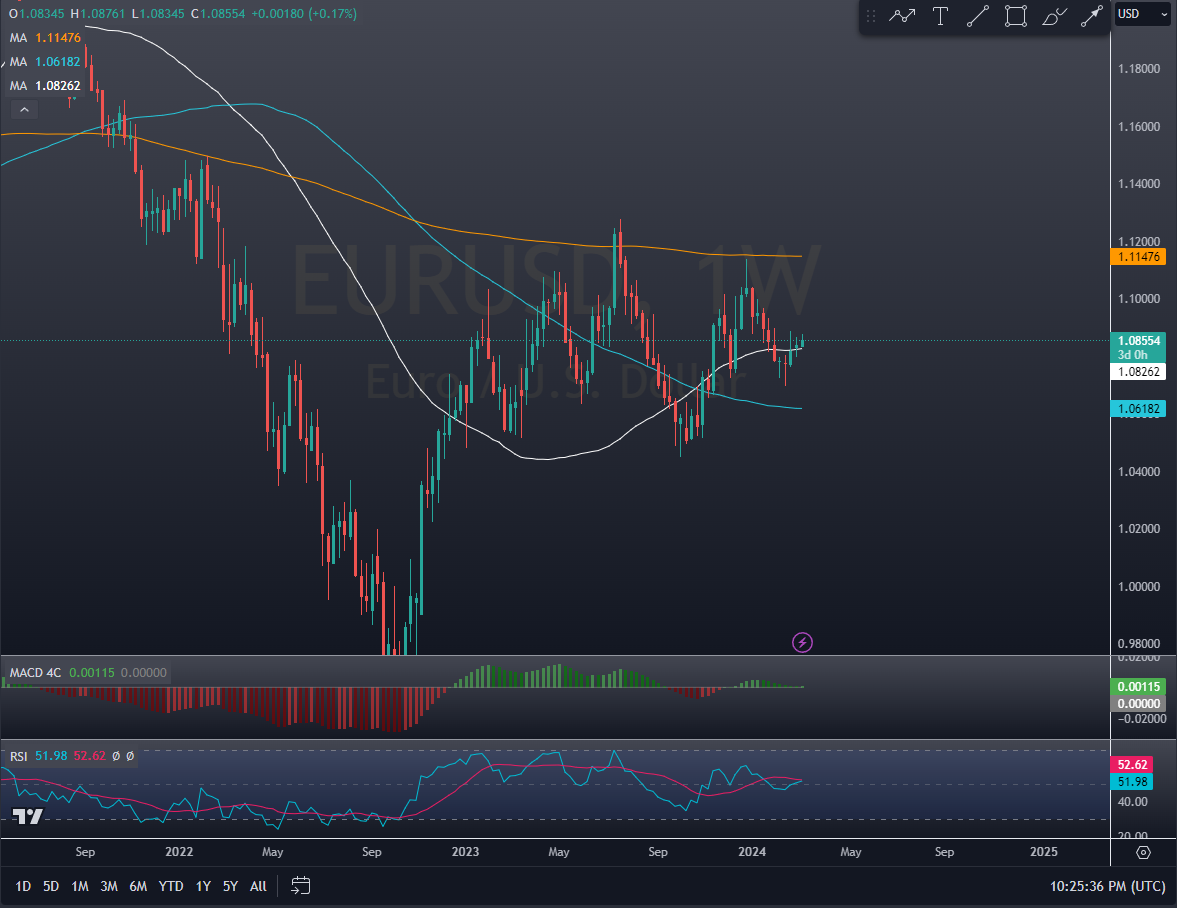Select the trend path drawing tool
Screen dimensions: 1177x908
pyautogui.click(x=903, y=16)
